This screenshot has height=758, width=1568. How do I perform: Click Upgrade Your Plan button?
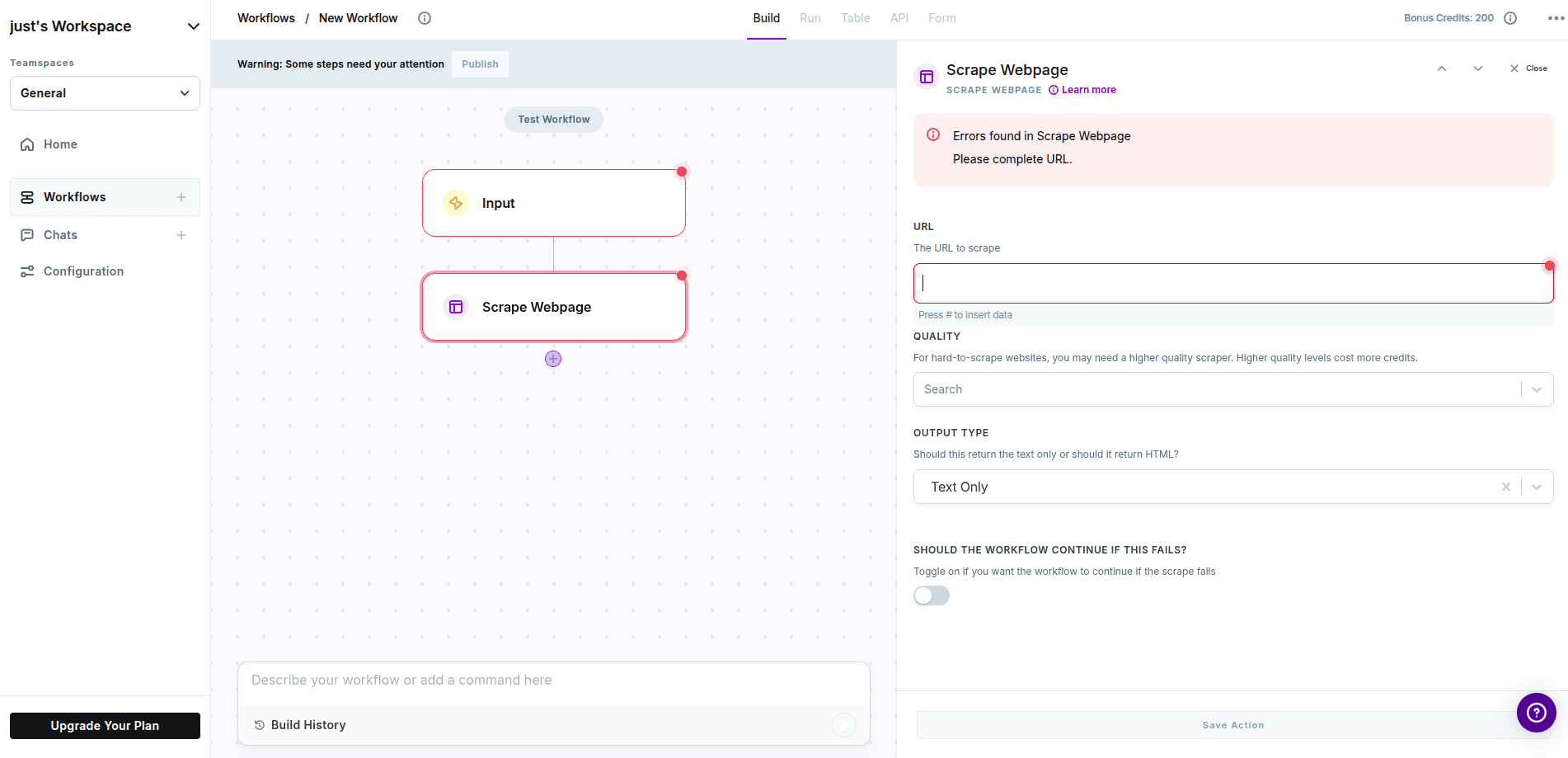point(105,726)
